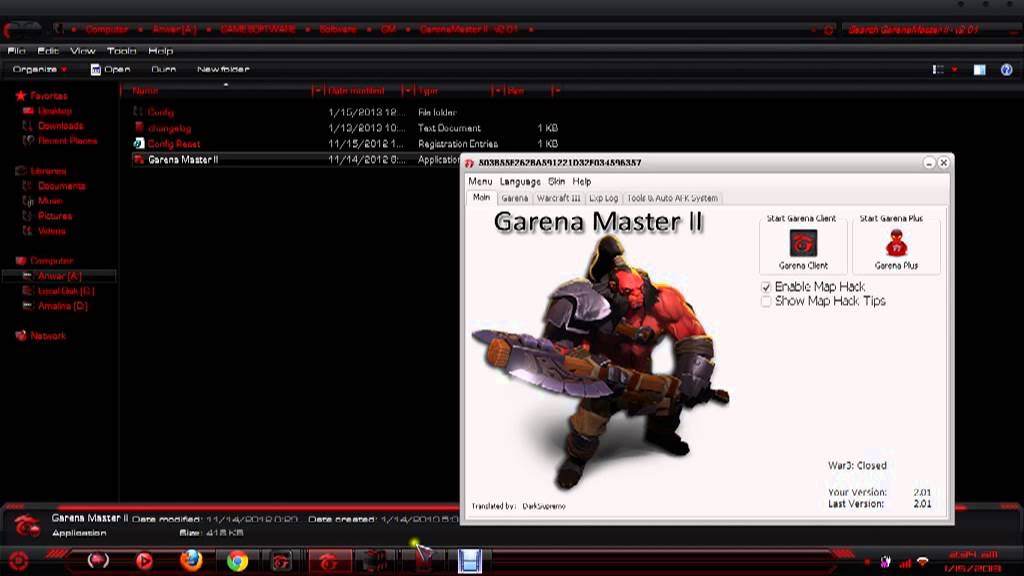Open the Type column filter dropdown
The image size is (1024, 576).
[497, 91]
